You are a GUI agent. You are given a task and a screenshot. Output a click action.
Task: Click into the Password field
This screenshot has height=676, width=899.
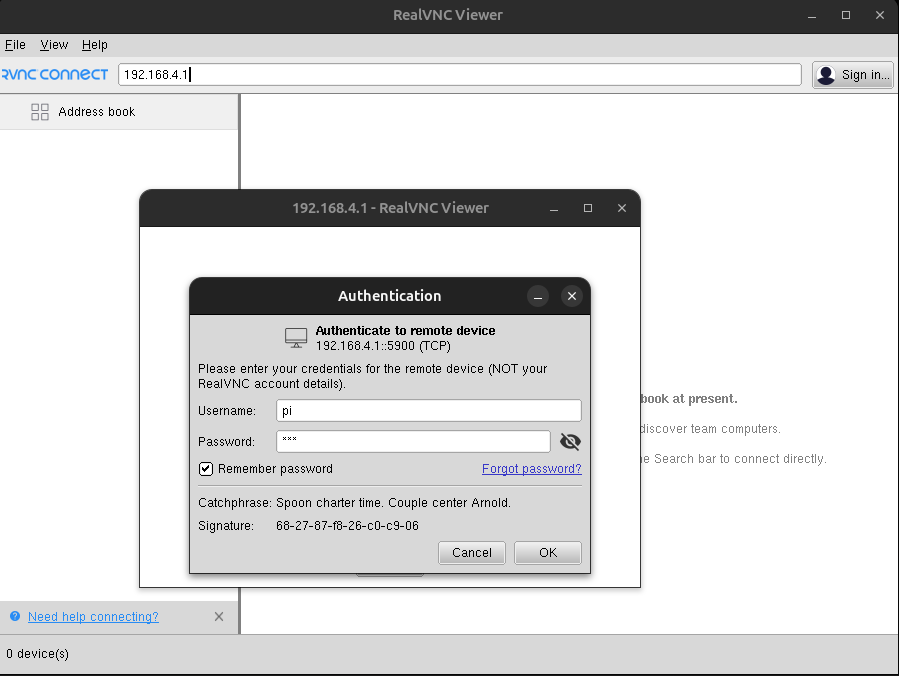click(x=413, y=442)
